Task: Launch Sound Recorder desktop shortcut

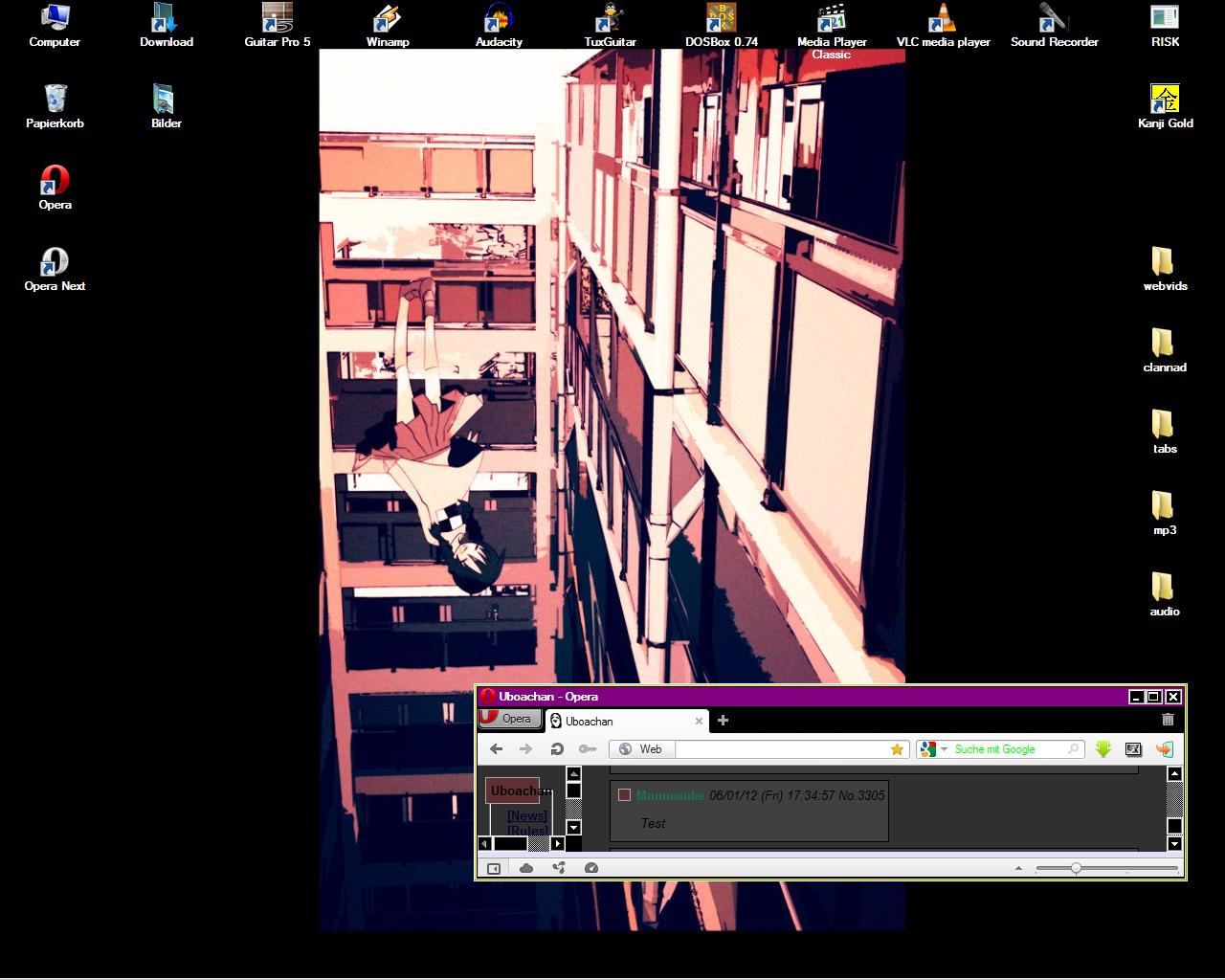Action: [1054, 25]
